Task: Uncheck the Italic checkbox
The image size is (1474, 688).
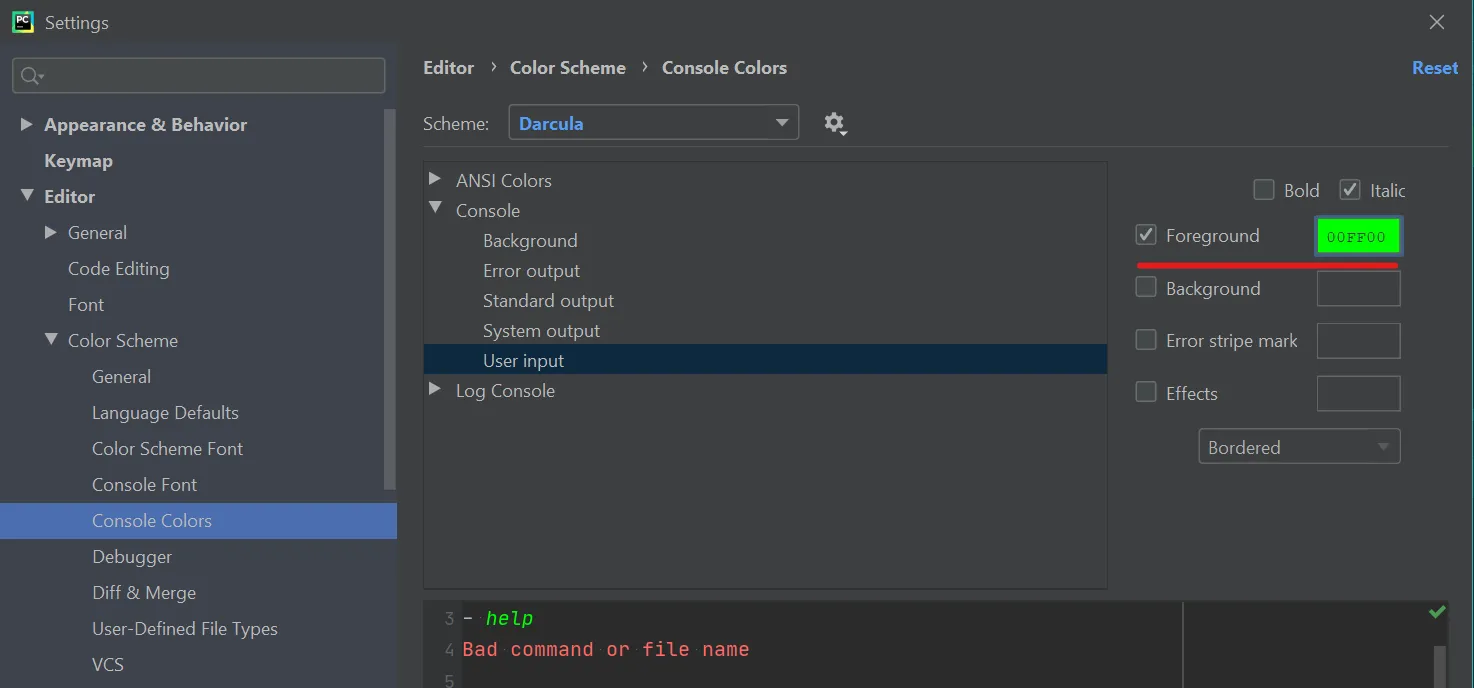Action: pyautogui.click(x=1350, y=190)
